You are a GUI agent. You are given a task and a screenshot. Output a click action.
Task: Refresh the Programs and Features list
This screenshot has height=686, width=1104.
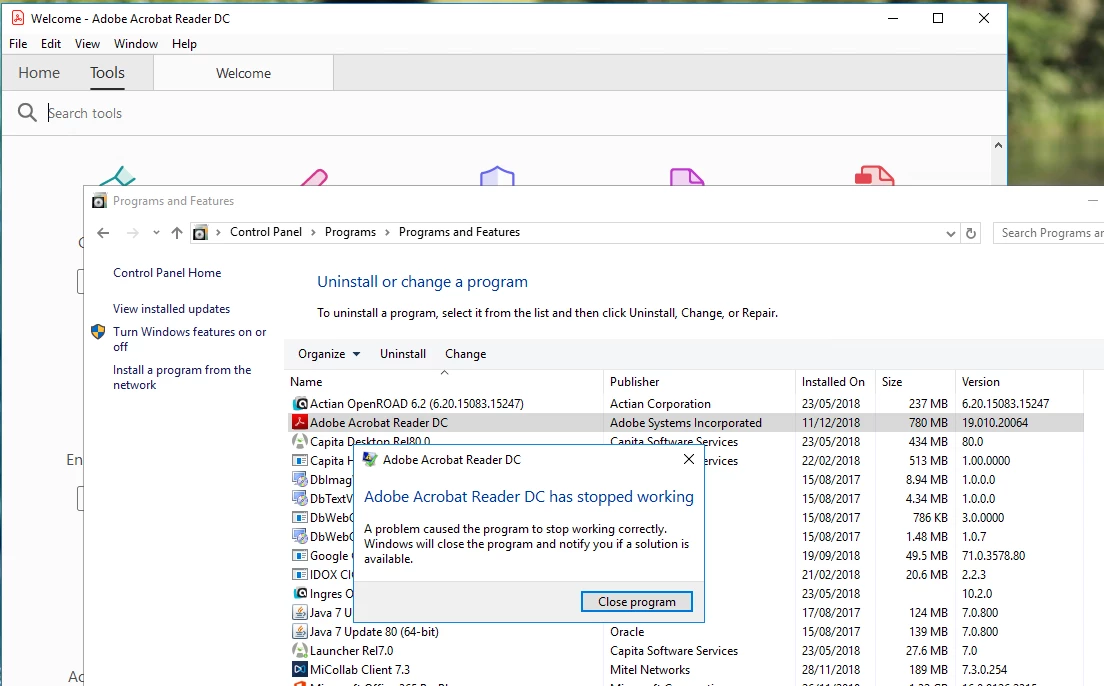[971, 233]
